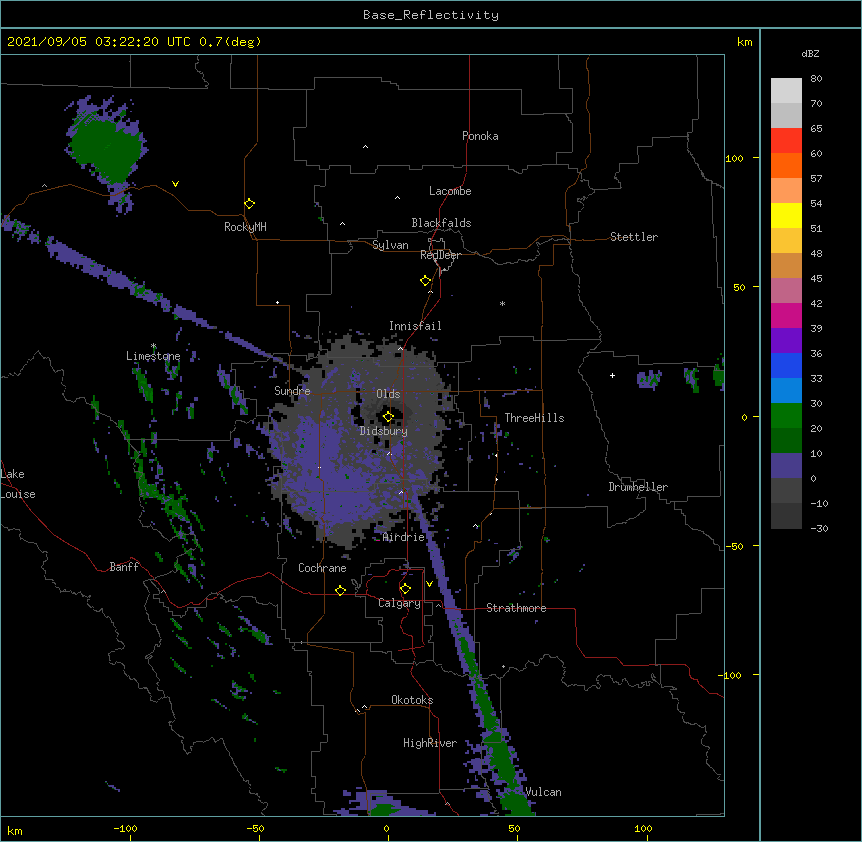Click the Innisfail town label
This screenshot has height=842, width=862.
(x=415, y=326)
